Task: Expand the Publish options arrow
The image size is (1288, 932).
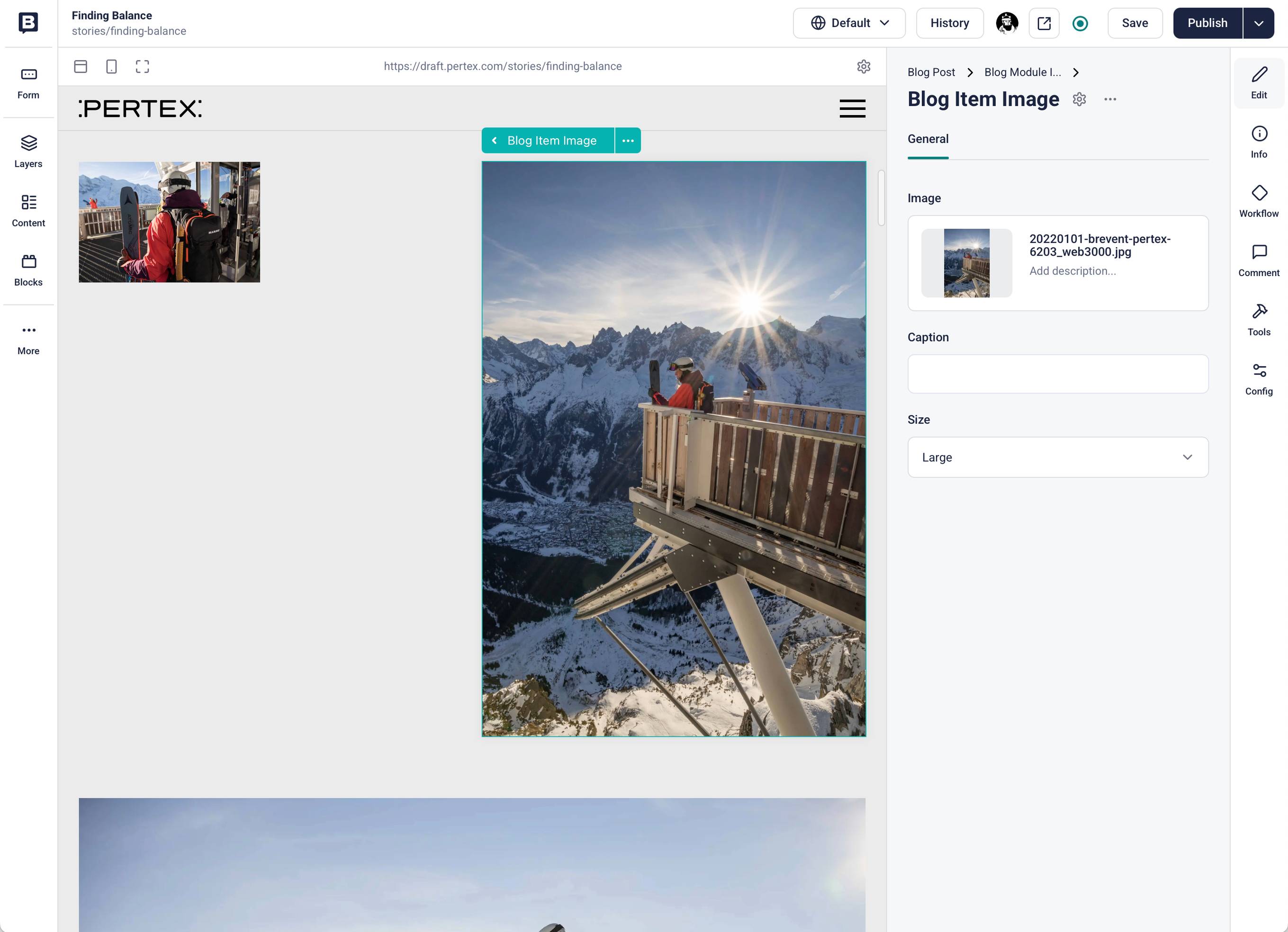Action: (1259, 23)
